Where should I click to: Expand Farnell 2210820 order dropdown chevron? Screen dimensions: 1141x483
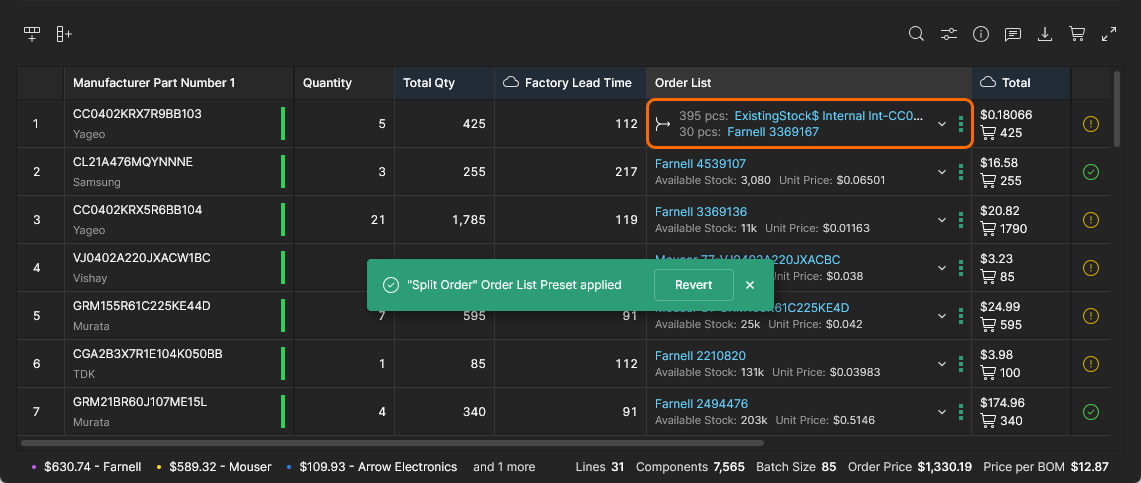tap(941, 364)
